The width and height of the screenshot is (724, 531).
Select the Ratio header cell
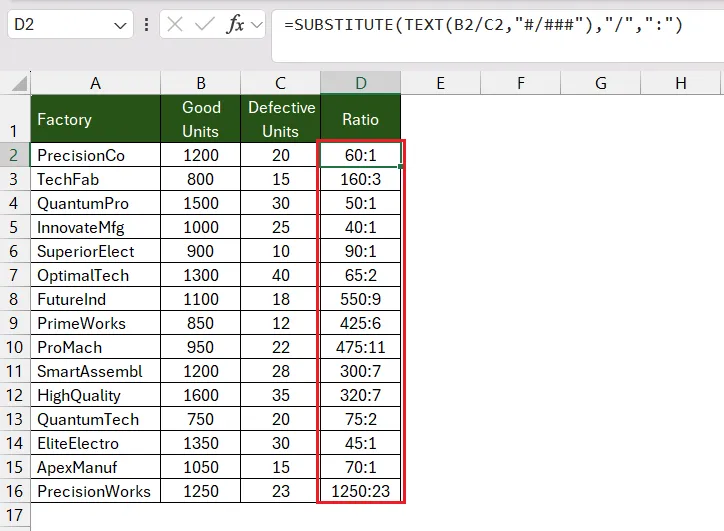pyautogui.click(x=361, y=119)
